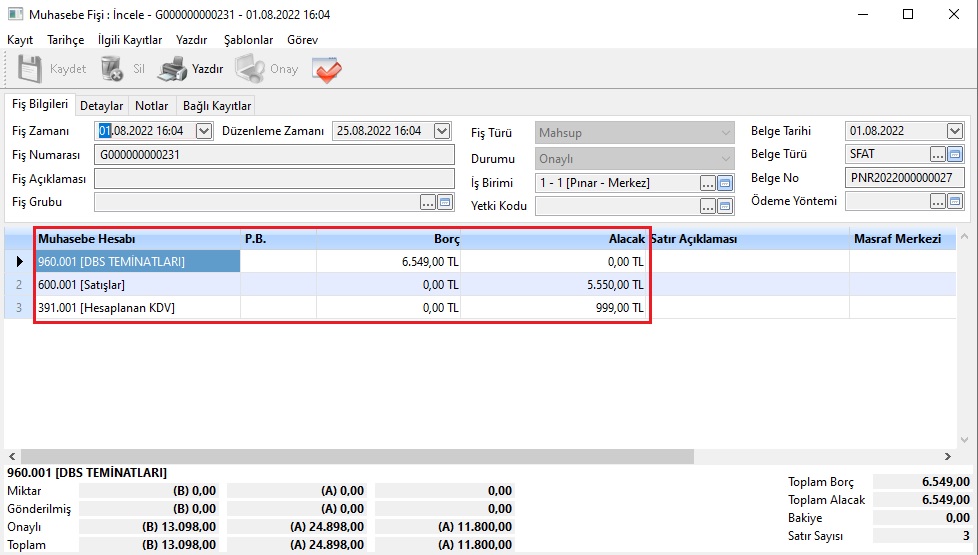Viewport: 978px width, 555px height.
Task: Click the Yetki Kodu ellipsis button
Action: (x=708, y=206)
